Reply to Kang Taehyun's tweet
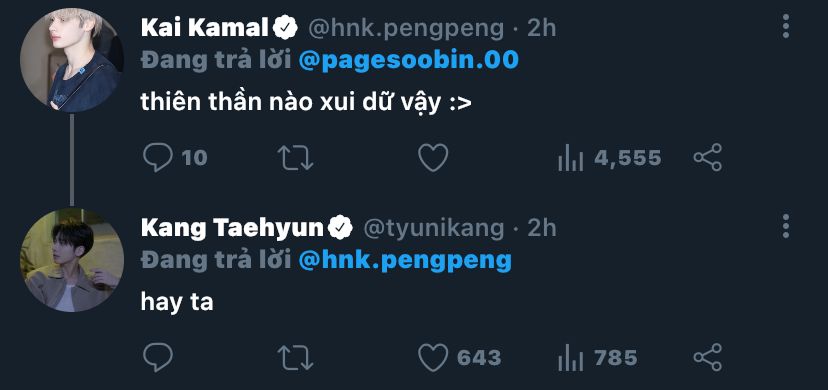This screenshot has width=828, height=390. click(158, 358)
